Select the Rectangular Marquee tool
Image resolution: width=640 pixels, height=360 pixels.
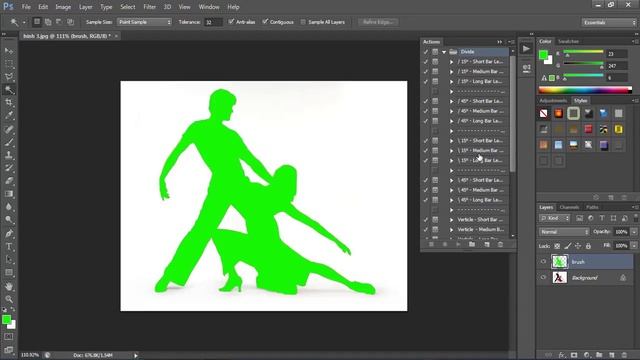(9, 64)
